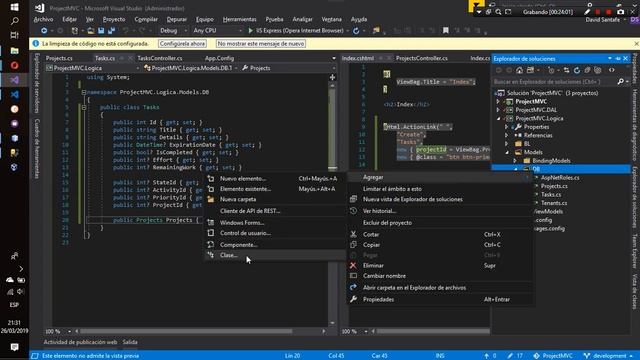Viewport: 640px width, 360px height.
Task: Click the development branch in status bar
Action: tap(610, 356)
